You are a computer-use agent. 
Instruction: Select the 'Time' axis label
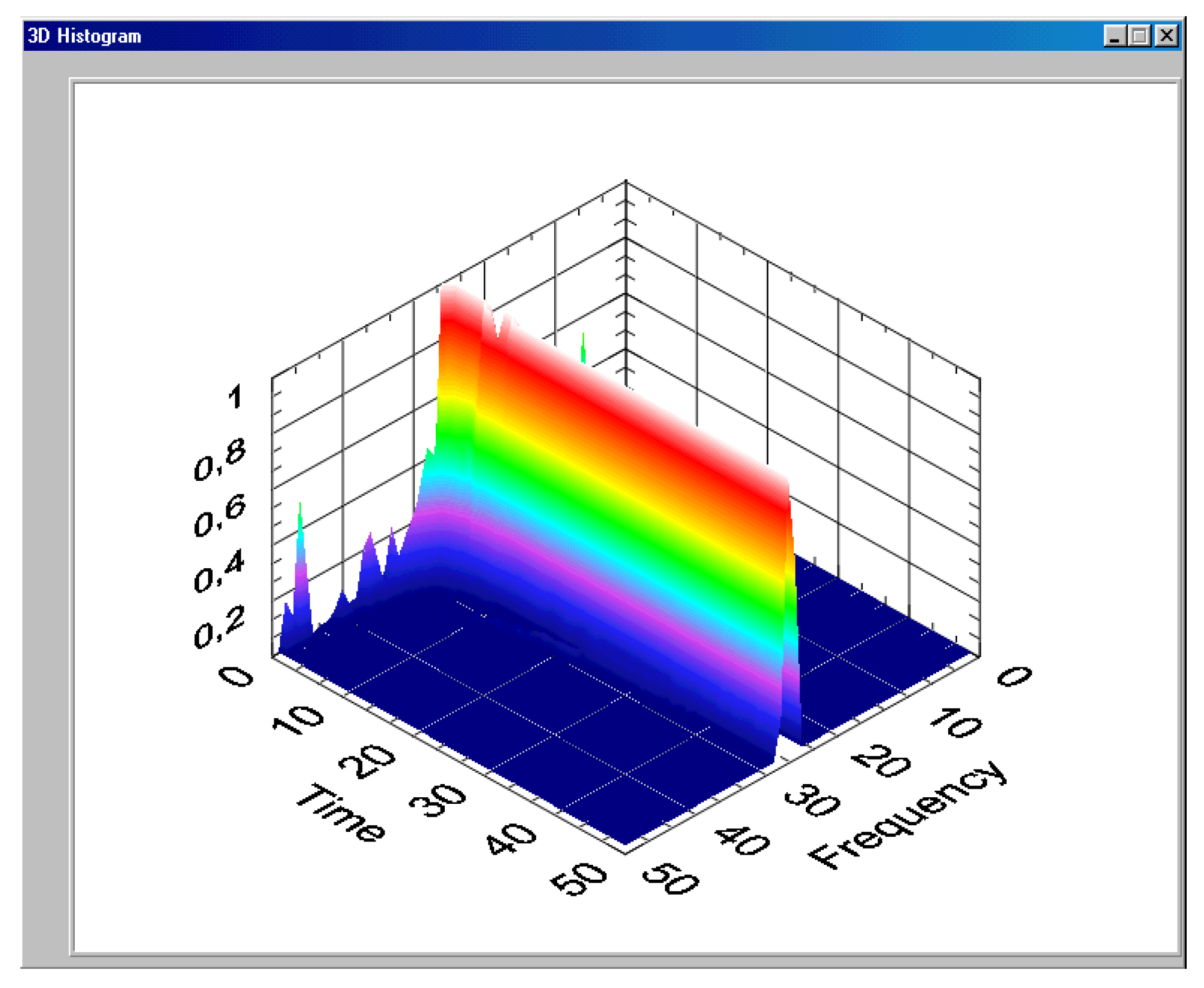[341, 813]
